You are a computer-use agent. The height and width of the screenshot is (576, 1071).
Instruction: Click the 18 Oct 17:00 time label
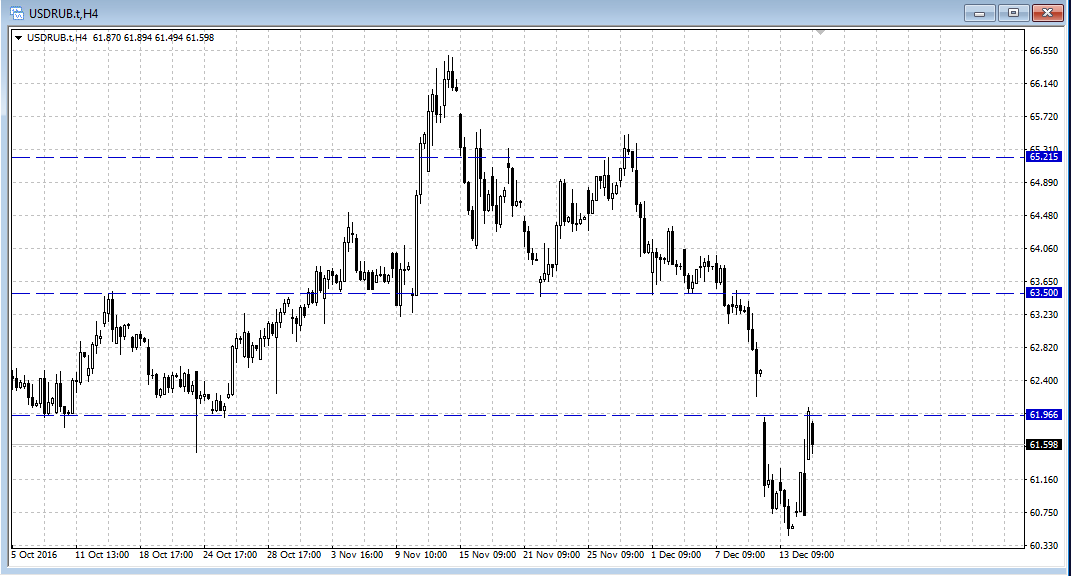click(166, 555)
